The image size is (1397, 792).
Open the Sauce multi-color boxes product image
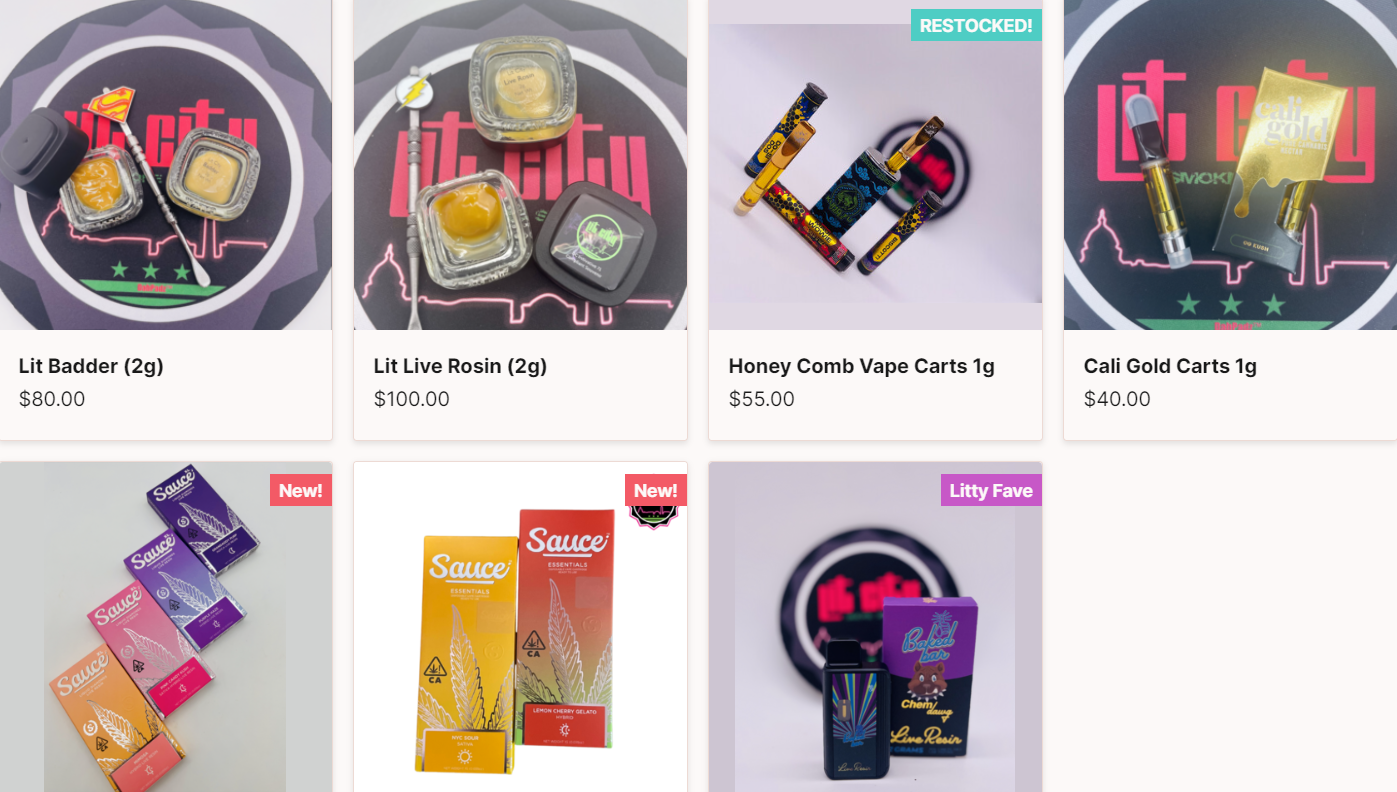pyautogui.click(x=166, y=627)
